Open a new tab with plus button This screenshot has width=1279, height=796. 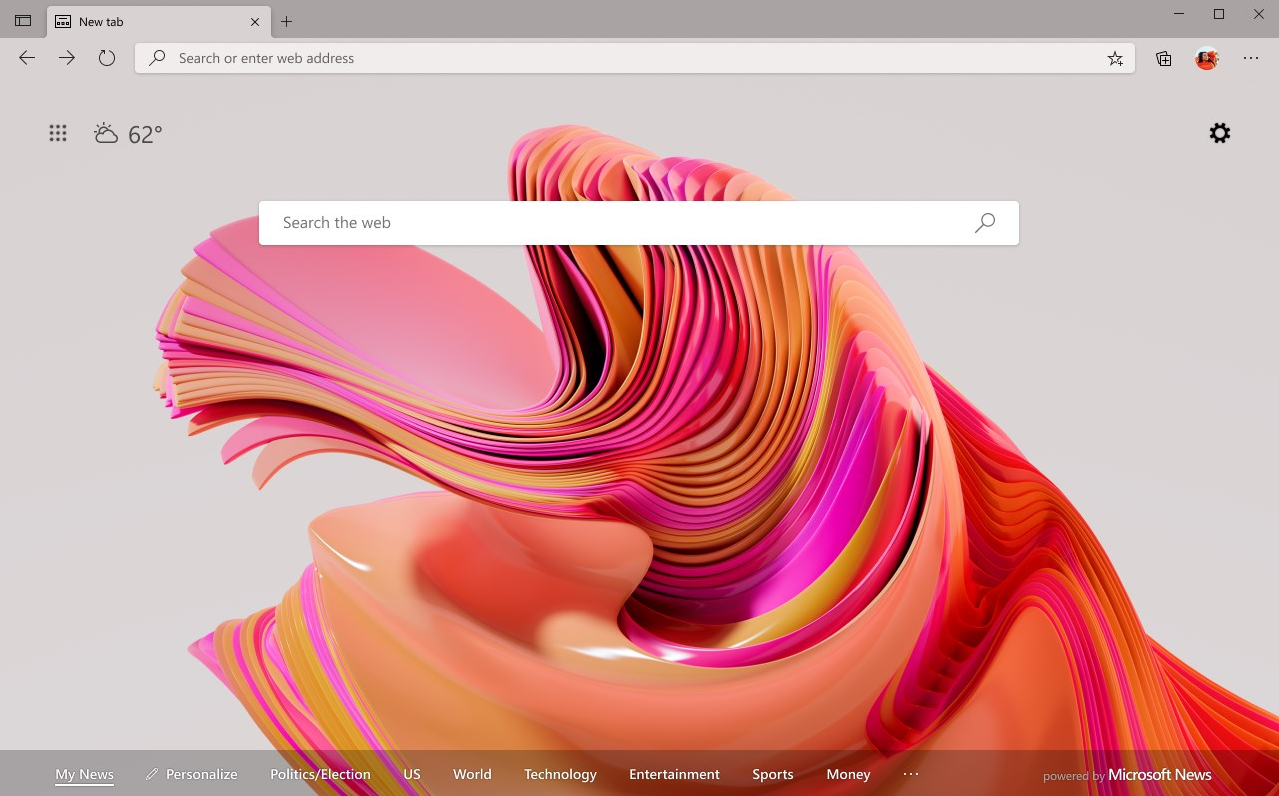[287, 21]
